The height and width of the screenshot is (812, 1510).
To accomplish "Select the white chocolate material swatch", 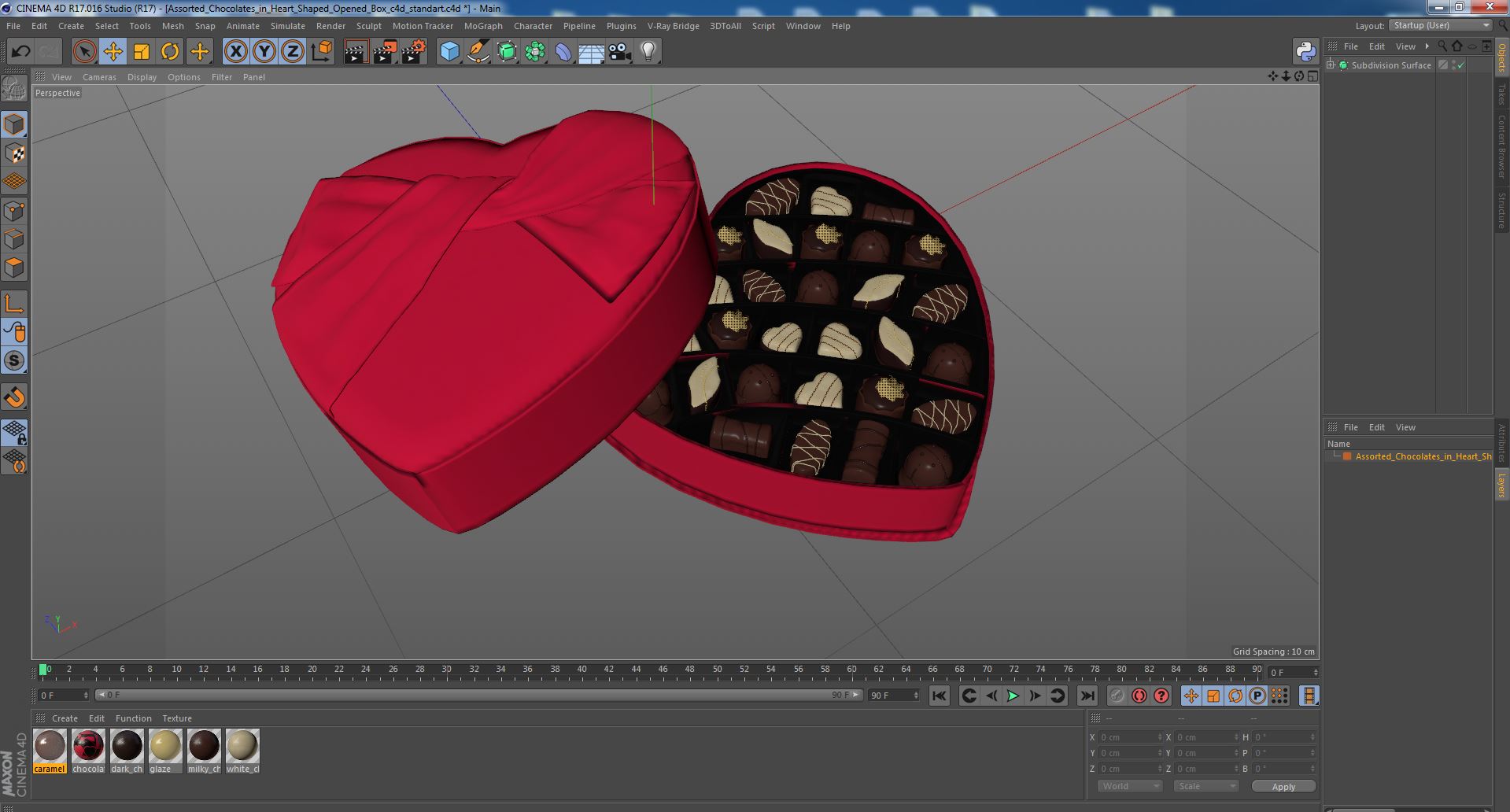I will [242, 751].
